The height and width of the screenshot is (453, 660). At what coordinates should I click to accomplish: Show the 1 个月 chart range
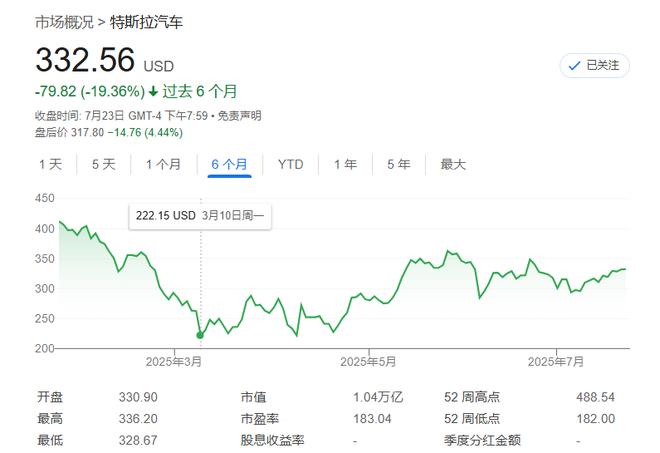click(x=163, y=164)
